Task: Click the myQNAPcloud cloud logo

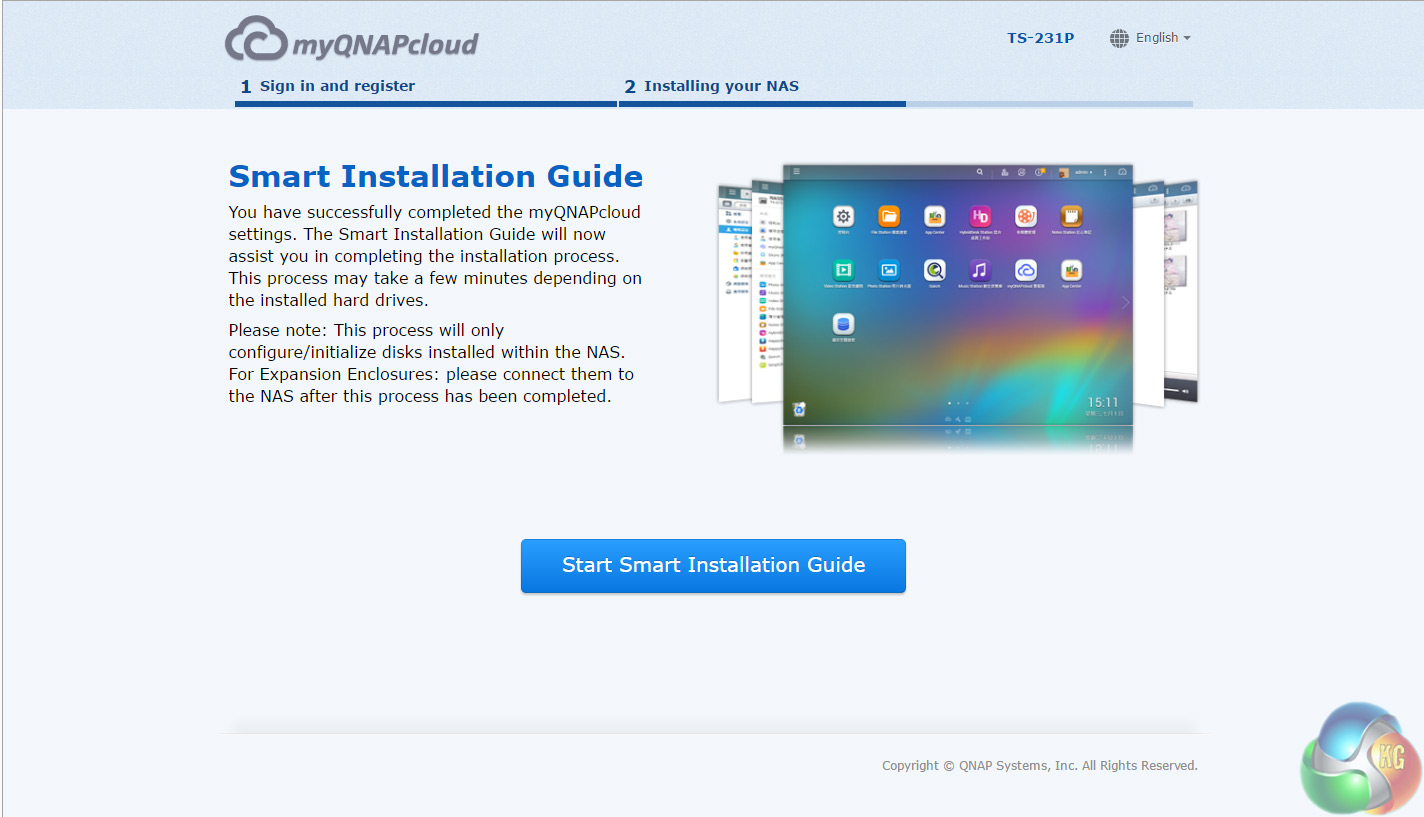Action: pos(351,40)
